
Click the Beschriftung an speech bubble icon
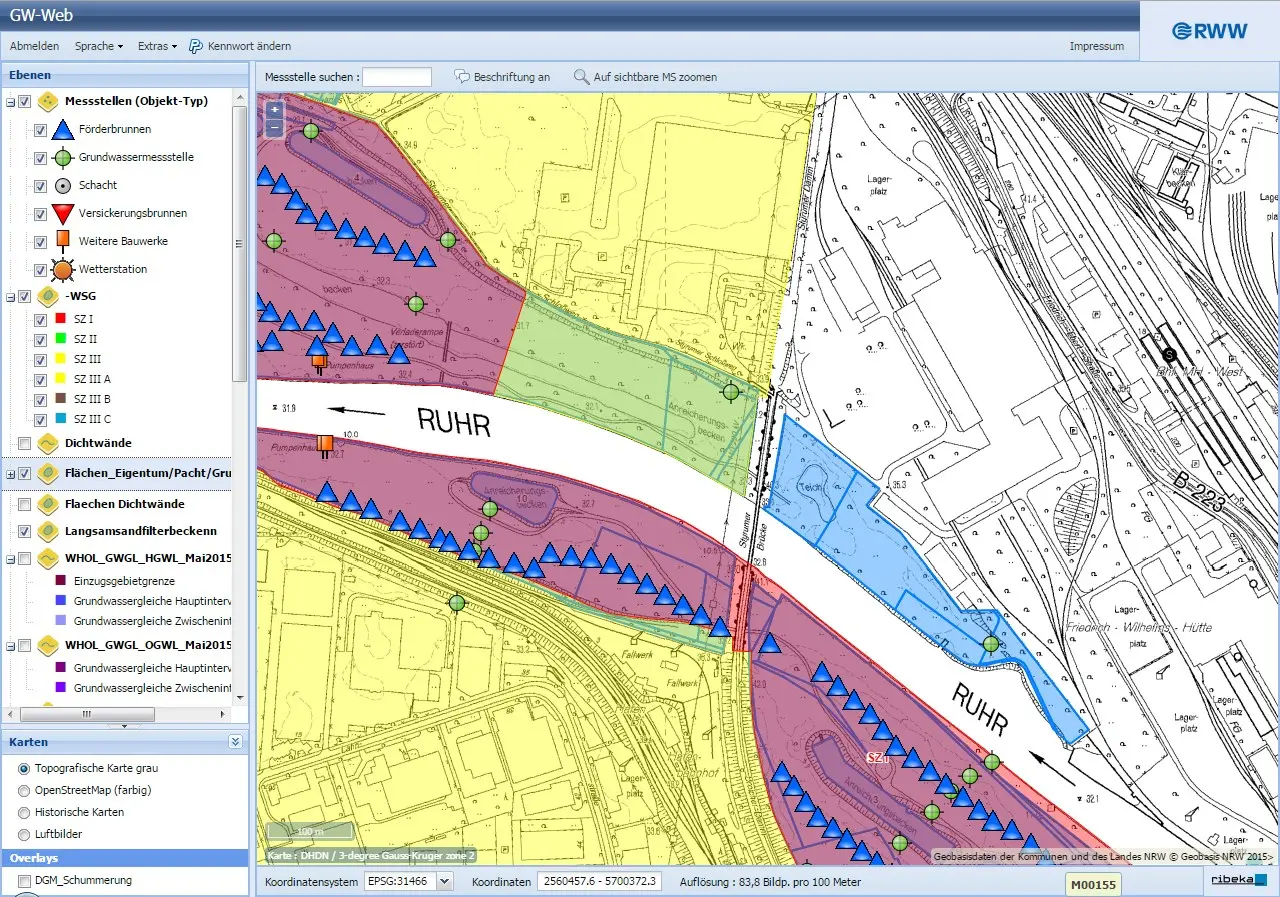point(462,77)
